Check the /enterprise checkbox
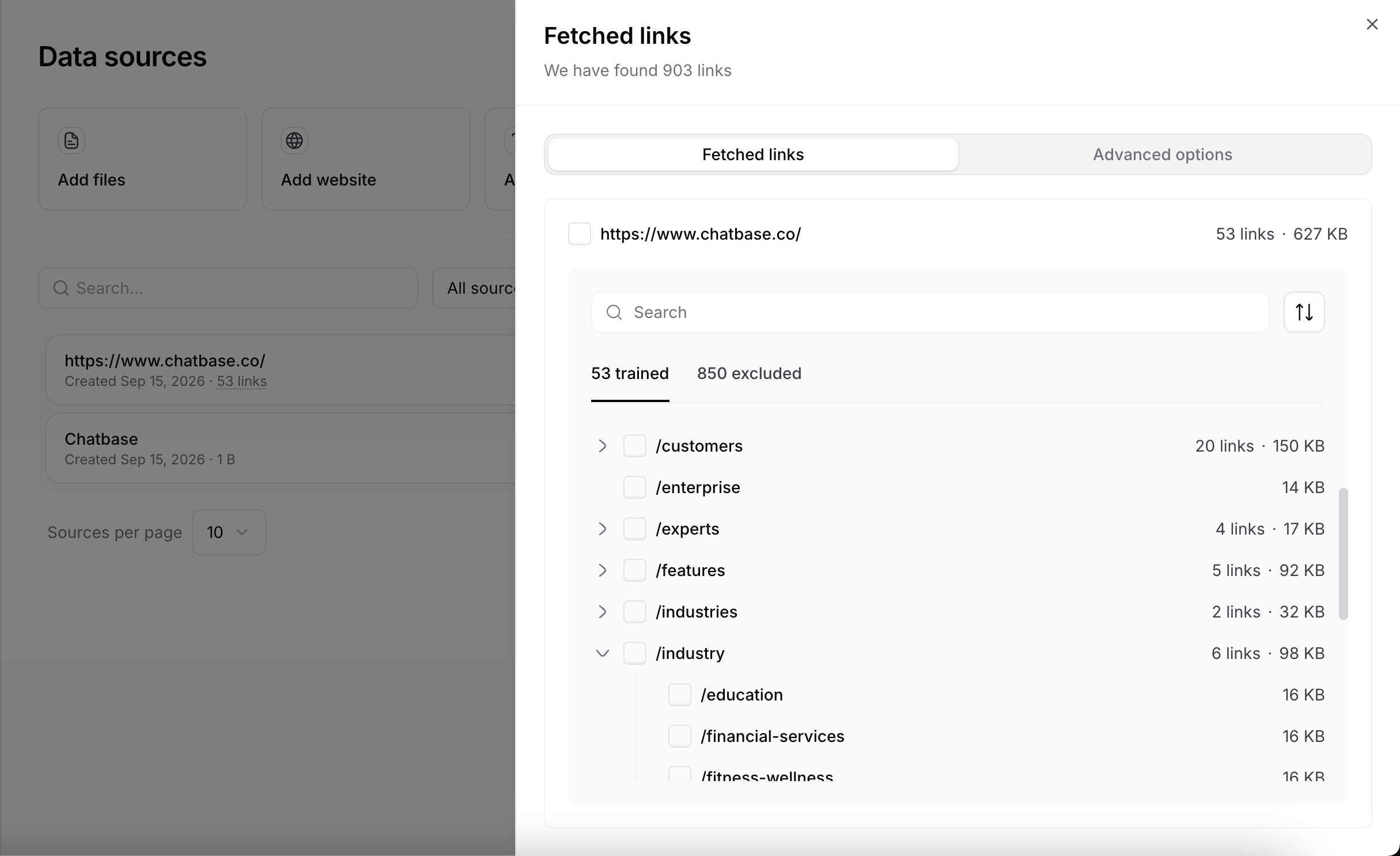Viewport: 1400px width, 856px height. [x=635, y=487]
